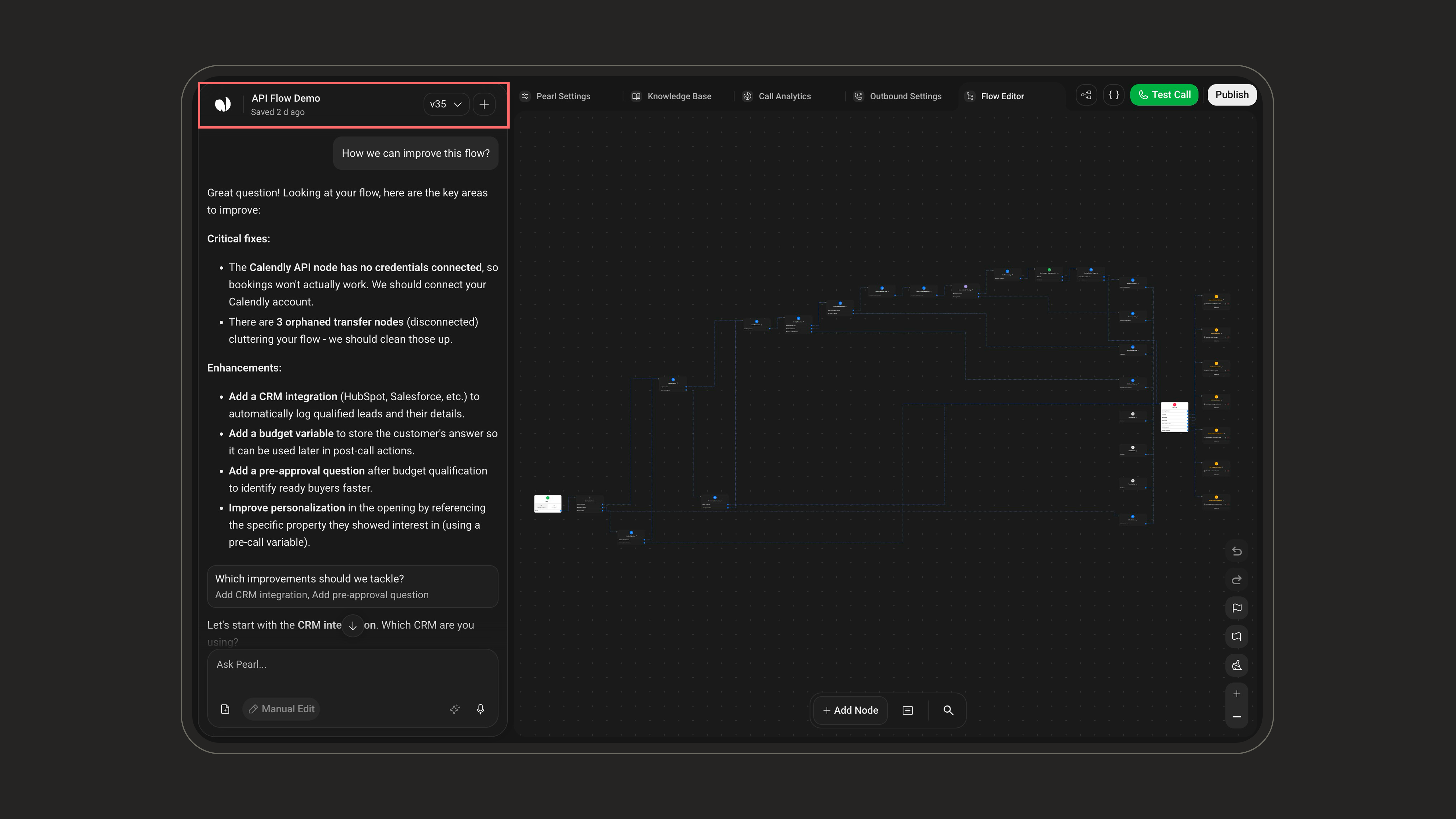Image resolution: width=1456 pixels, height=819 pixels.
Task: Toggle the Manual Edit mode button
Action: pyautogui.click(x=282, y=709)
